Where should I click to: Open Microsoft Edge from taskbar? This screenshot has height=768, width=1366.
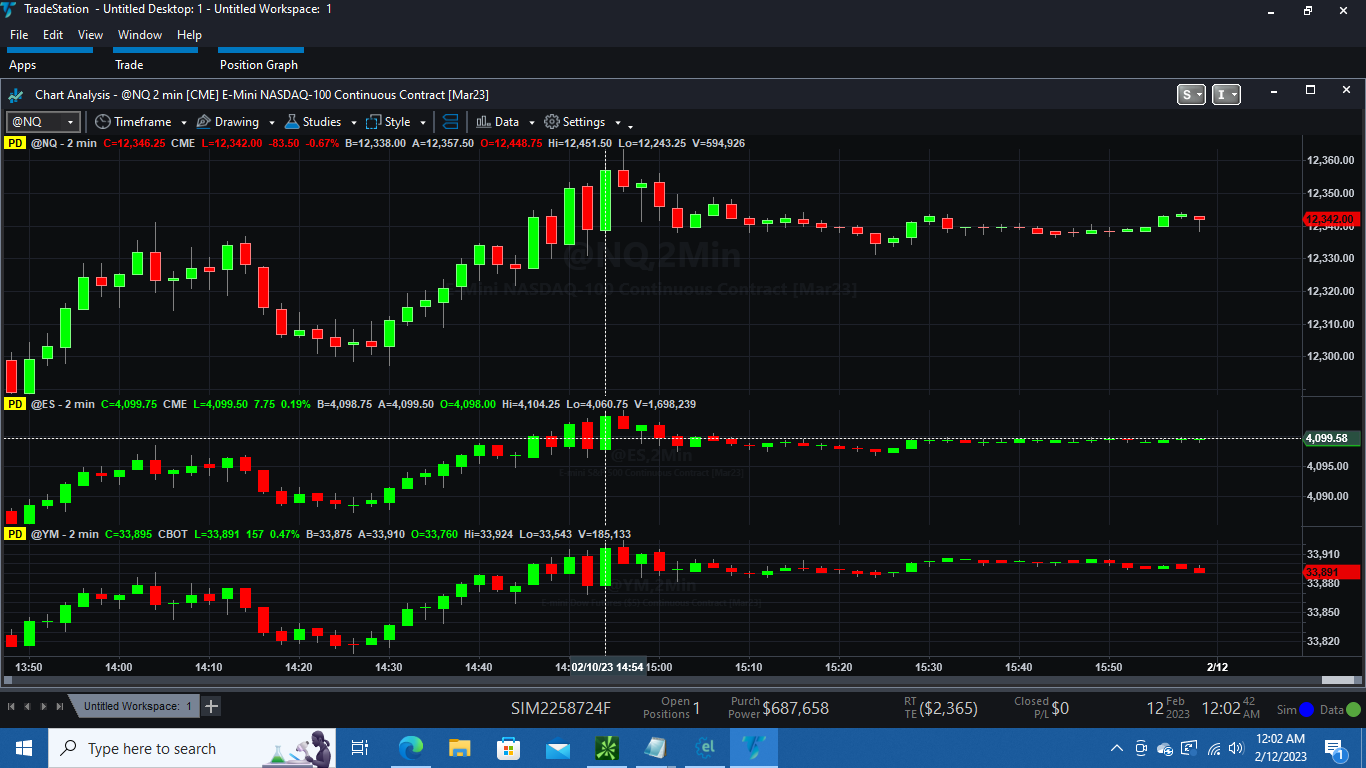[411, 748]
